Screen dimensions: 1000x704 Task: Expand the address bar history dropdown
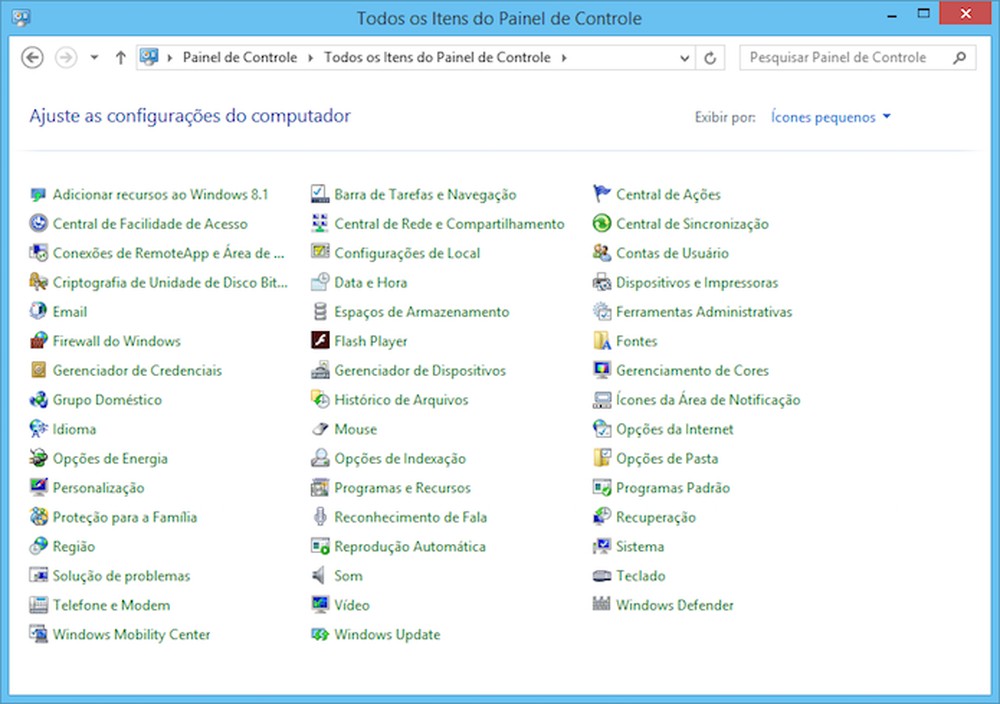tap(684, 58)
